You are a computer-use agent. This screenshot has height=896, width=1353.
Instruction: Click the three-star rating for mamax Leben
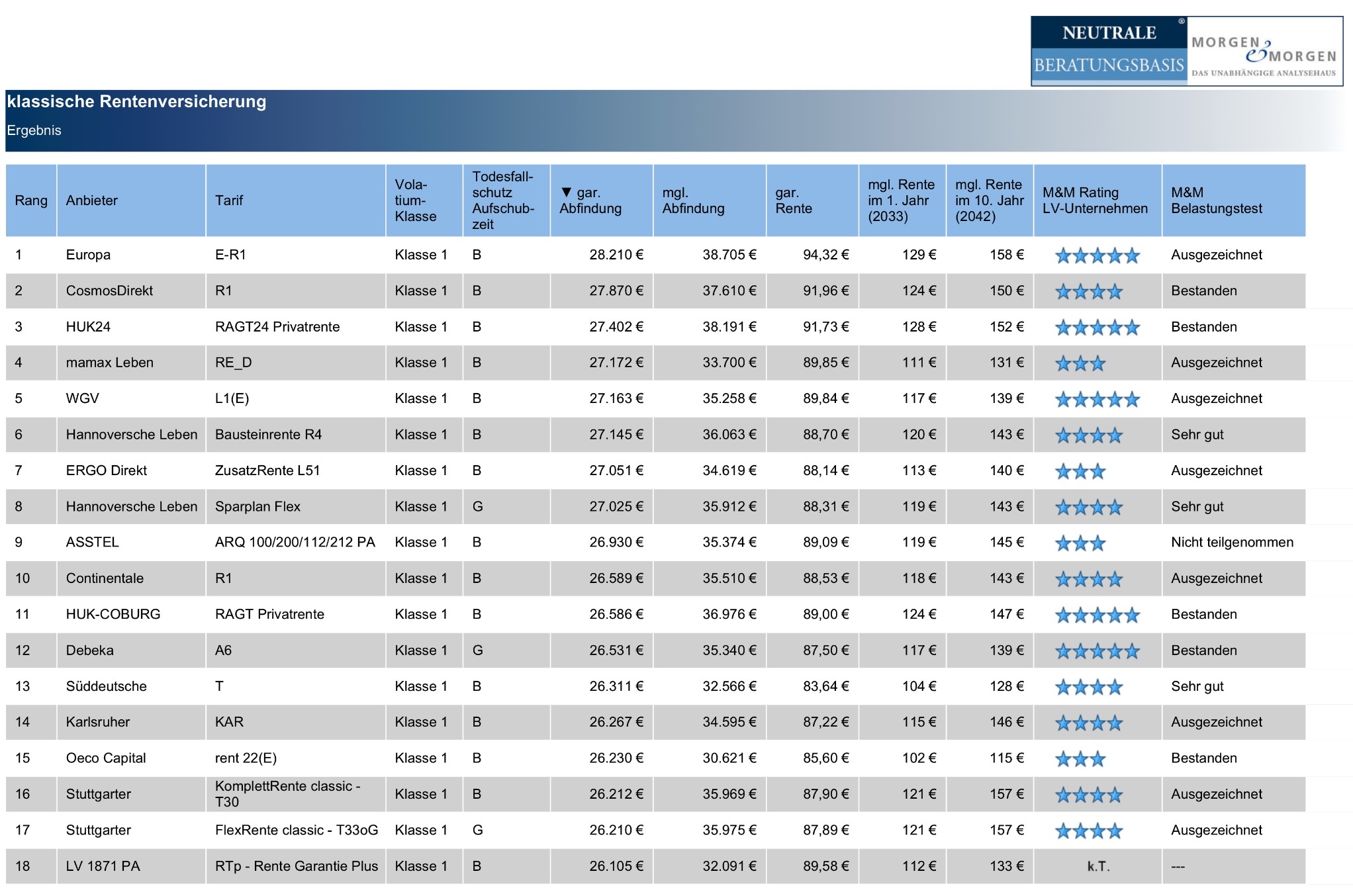(x=1080, y=363)
